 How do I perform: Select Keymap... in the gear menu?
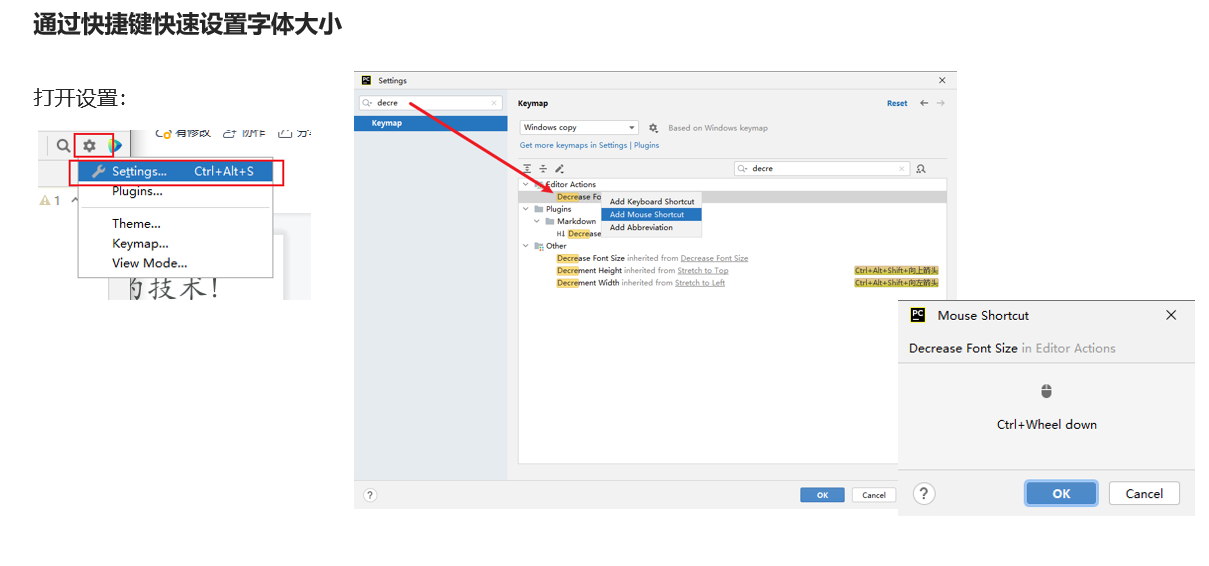click(x=176, y=243)
